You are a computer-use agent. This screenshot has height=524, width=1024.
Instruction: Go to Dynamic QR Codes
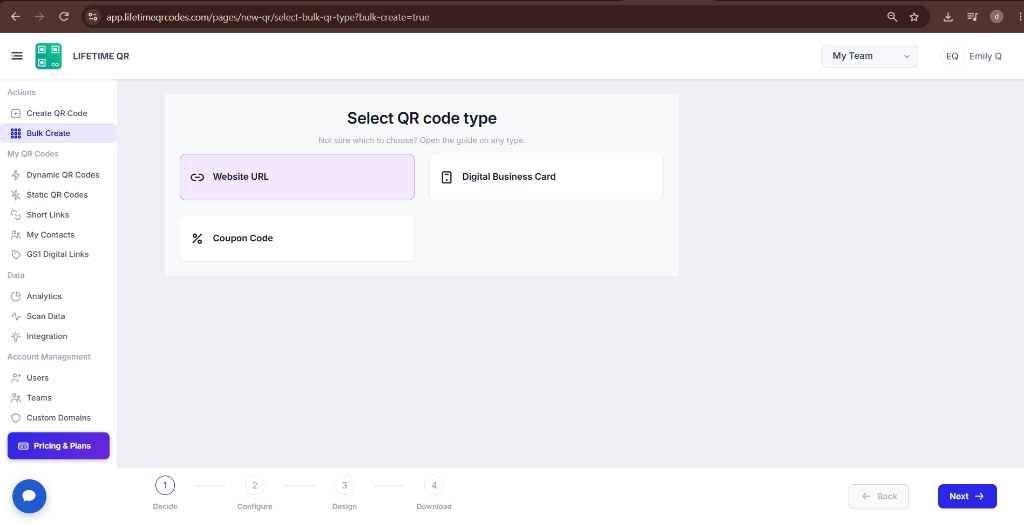[58, 175]
